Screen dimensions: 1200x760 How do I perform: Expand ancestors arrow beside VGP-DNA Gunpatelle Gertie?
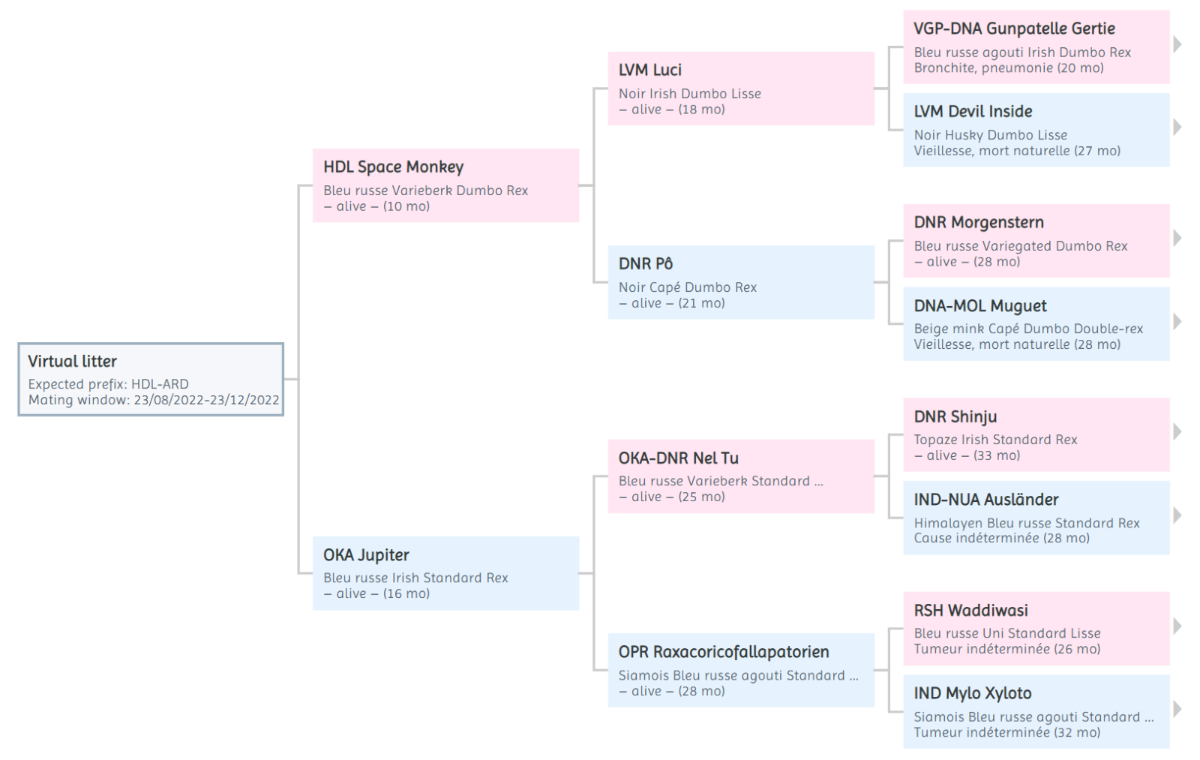tap(1177, 45)
